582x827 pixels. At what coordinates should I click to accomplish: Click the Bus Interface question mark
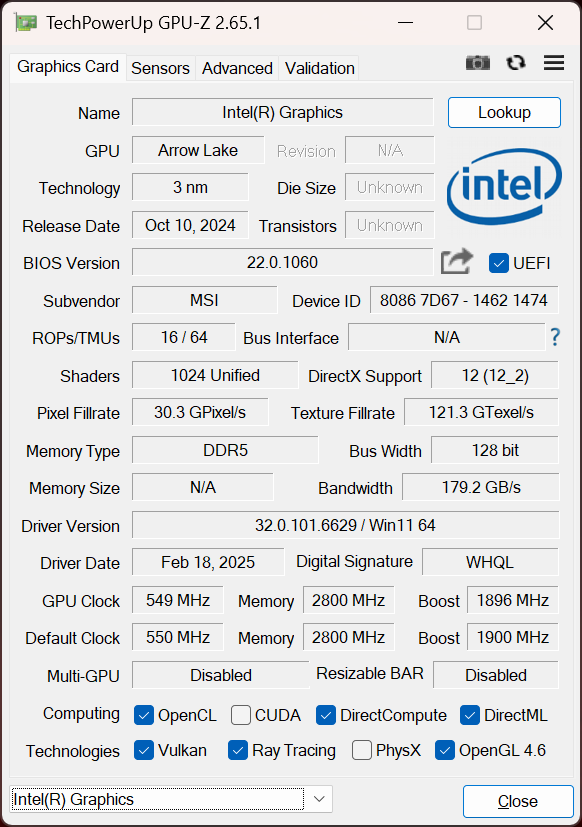click(555, 337)
